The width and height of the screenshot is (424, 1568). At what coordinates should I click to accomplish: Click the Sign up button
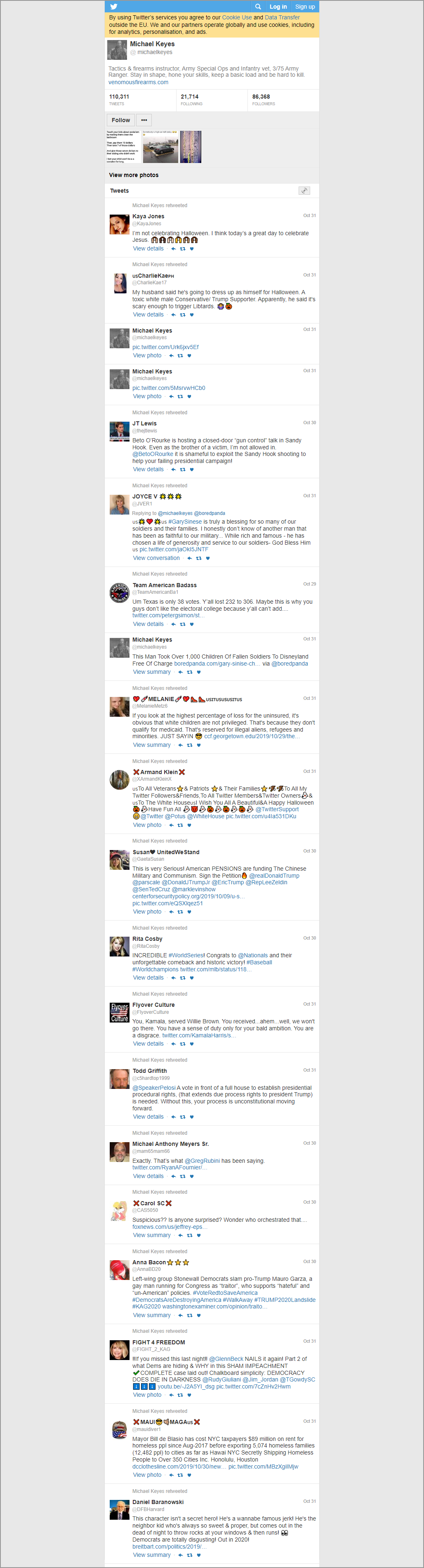305,7
